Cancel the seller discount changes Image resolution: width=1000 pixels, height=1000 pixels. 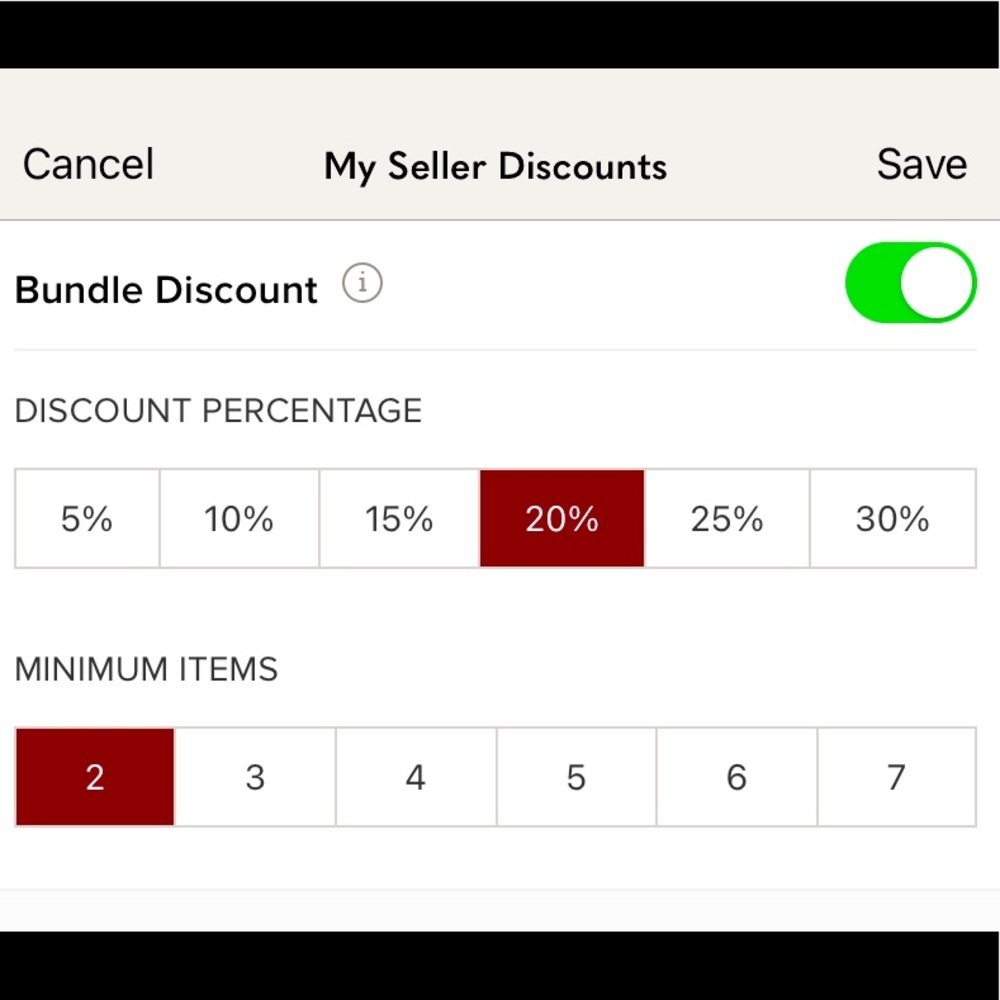(87, 164)
